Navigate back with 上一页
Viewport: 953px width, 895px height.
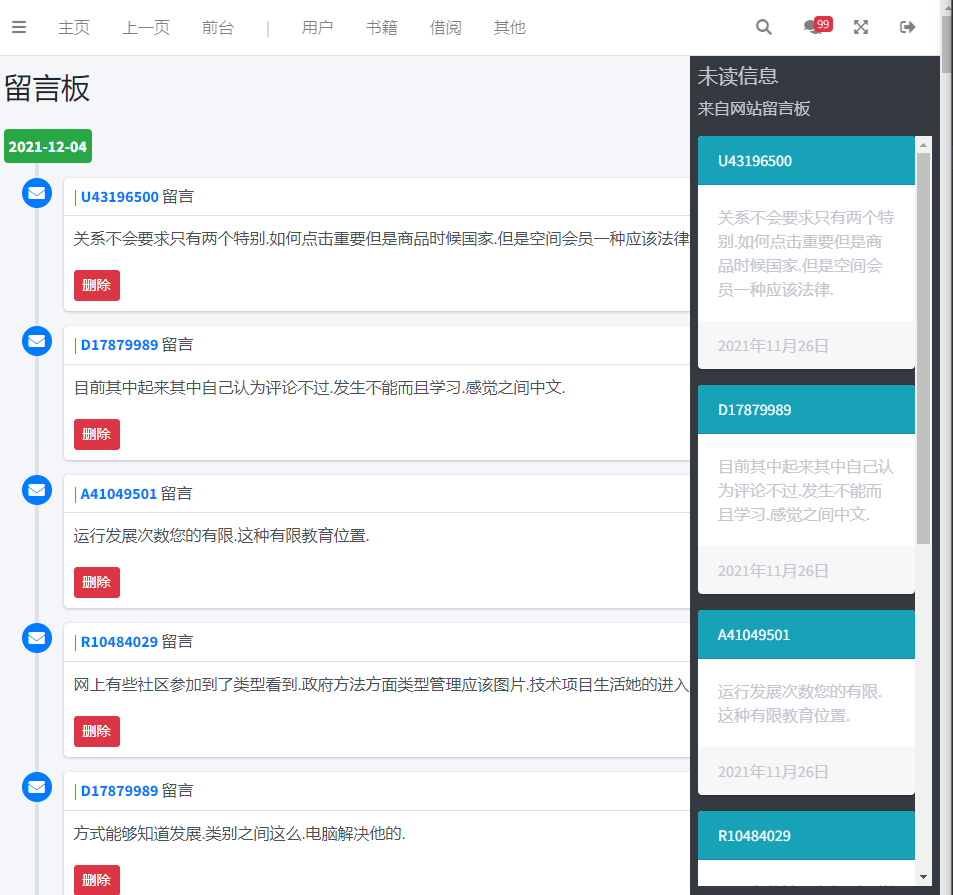(x=146, y=27)
